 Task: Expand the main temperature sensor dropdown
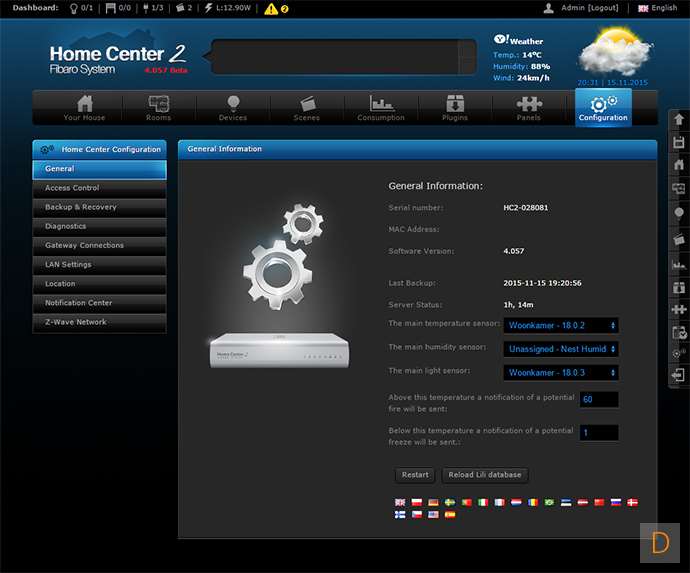[x=560, y=325]
